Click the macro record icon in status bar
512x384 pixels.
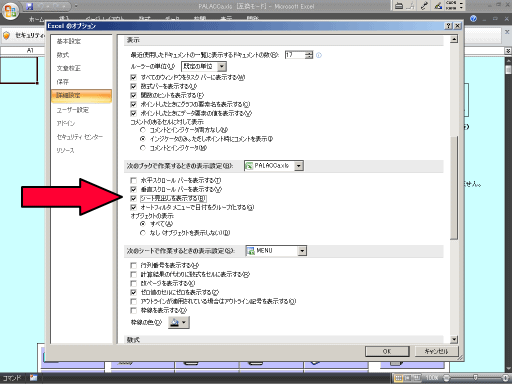33,378
